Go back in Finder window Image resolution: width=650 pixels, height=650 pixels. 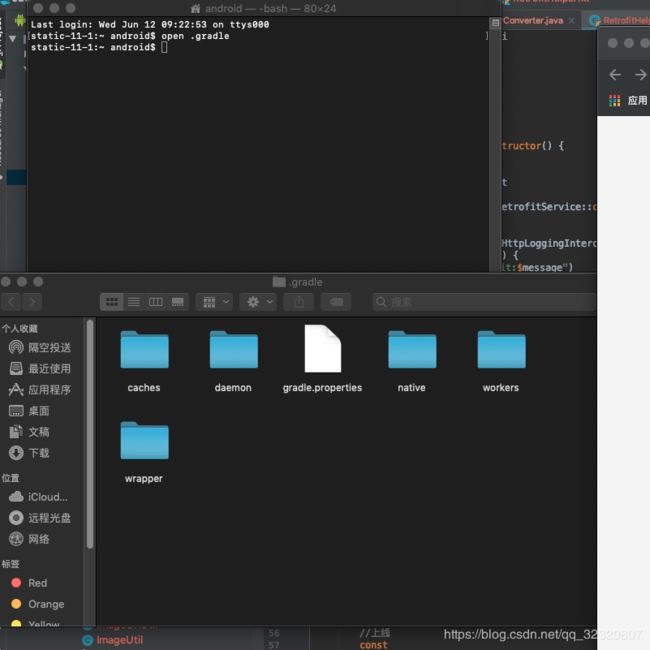[11, 302]
